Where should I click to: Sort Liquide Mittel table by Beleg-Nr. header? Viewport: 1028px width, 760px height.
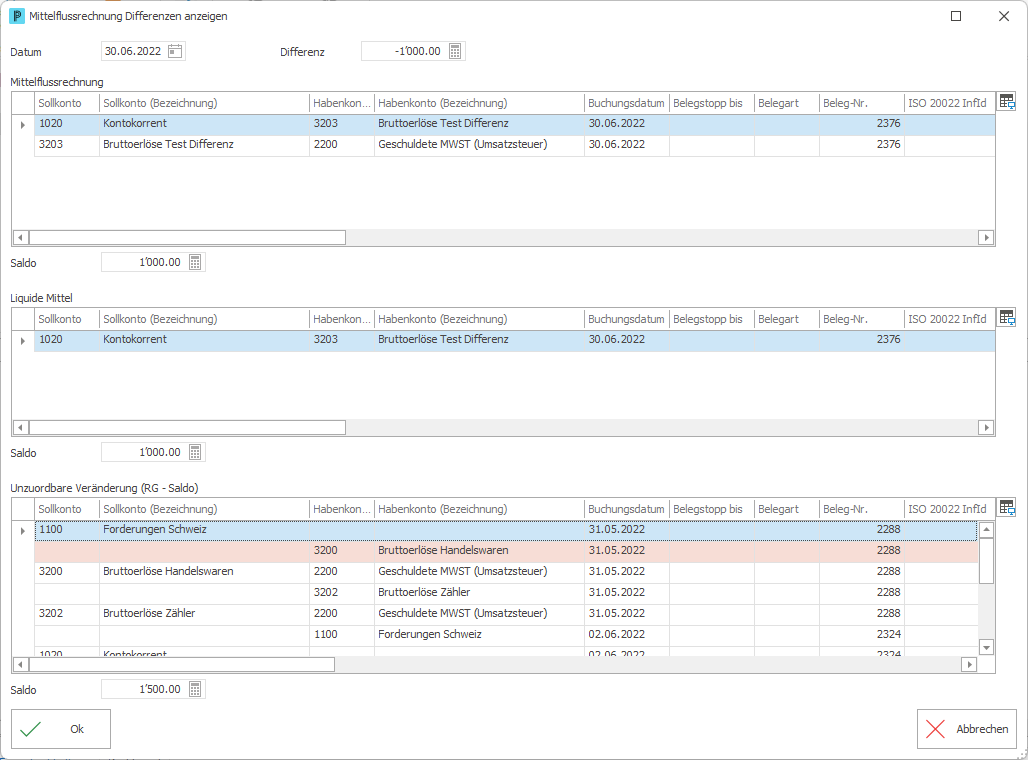pos(861,319)
